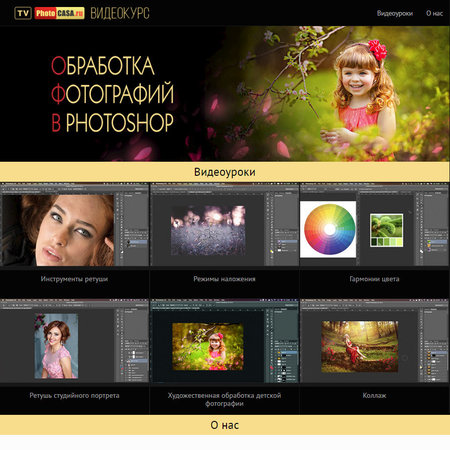Open the Режимы наложения video thumbnail
Viewport: 450px width, 450px height.
[224, 224]
